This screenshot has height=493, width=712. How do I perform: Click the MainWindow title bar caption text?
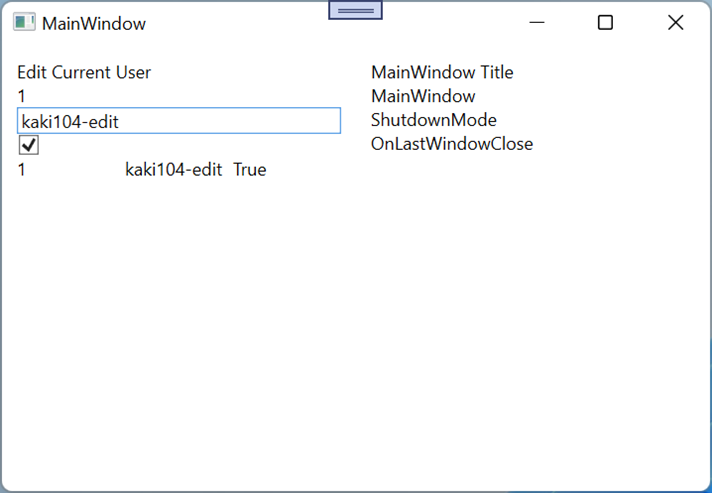click(x=94, y=24)
